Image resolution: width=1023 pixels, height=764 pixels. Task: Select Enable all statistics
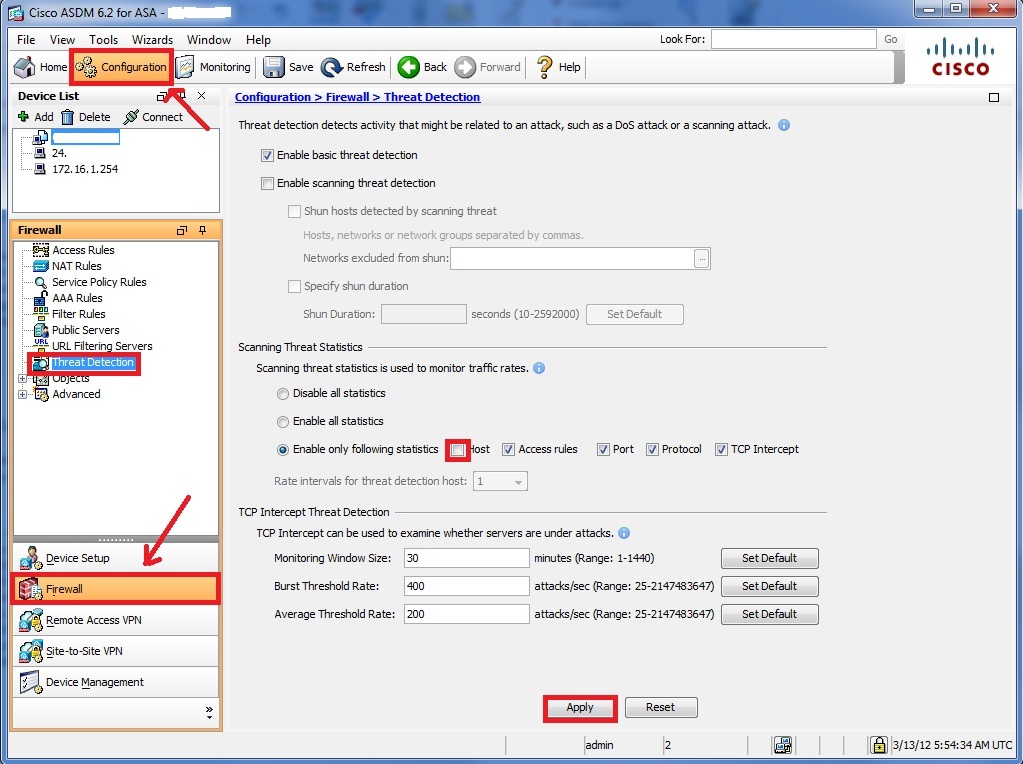(x=282, y=421)
